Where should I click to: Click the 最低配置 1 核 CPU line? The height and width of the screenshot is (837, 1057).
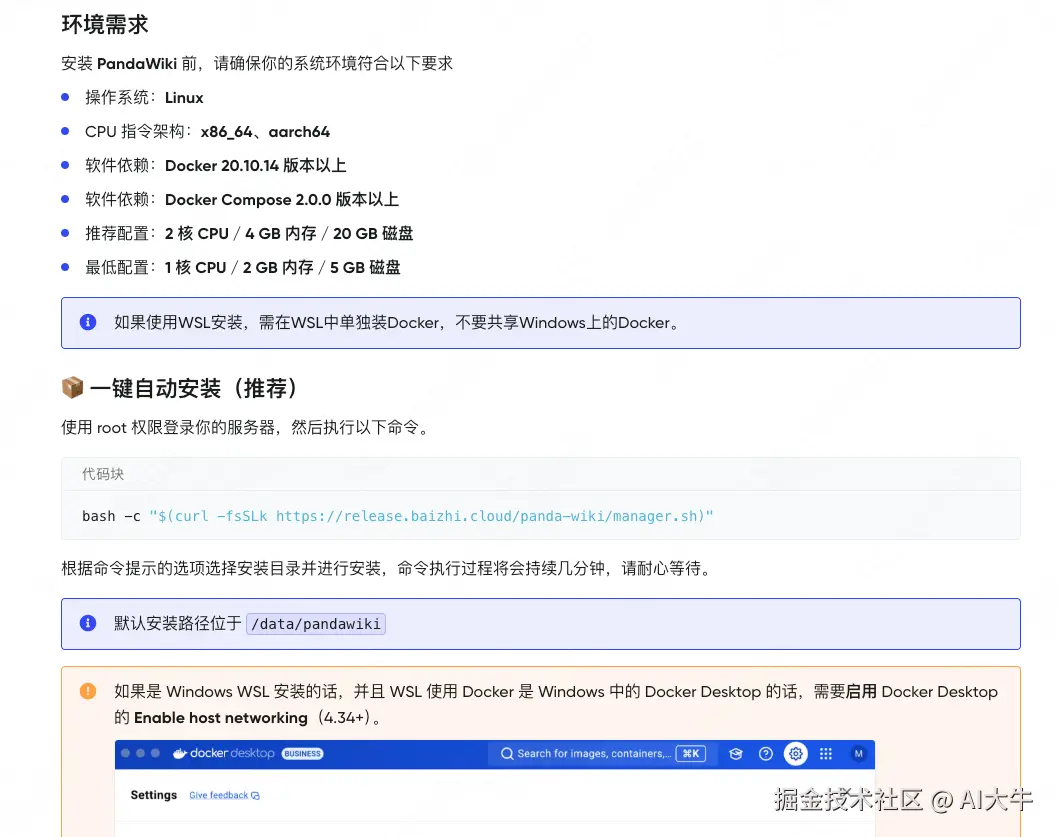[243, 268]
